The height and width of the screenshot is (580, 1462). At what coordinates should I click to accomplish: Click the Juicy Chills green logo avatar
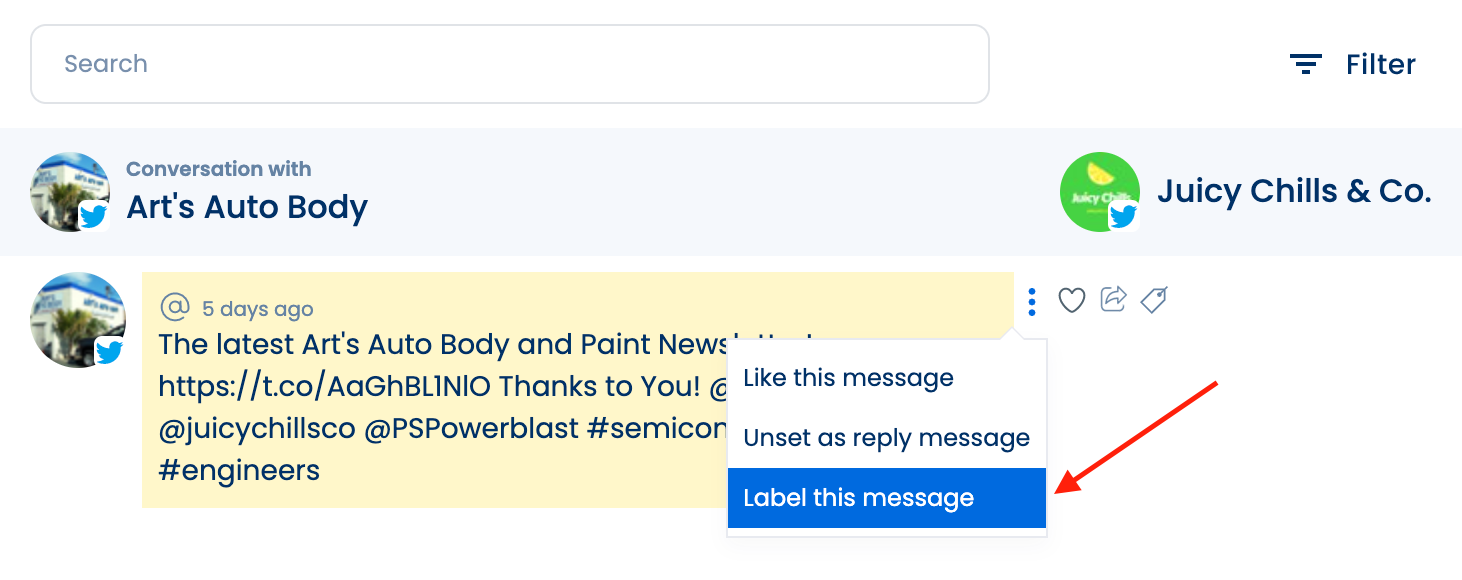pyautogui.click(x=1100, y=192)
